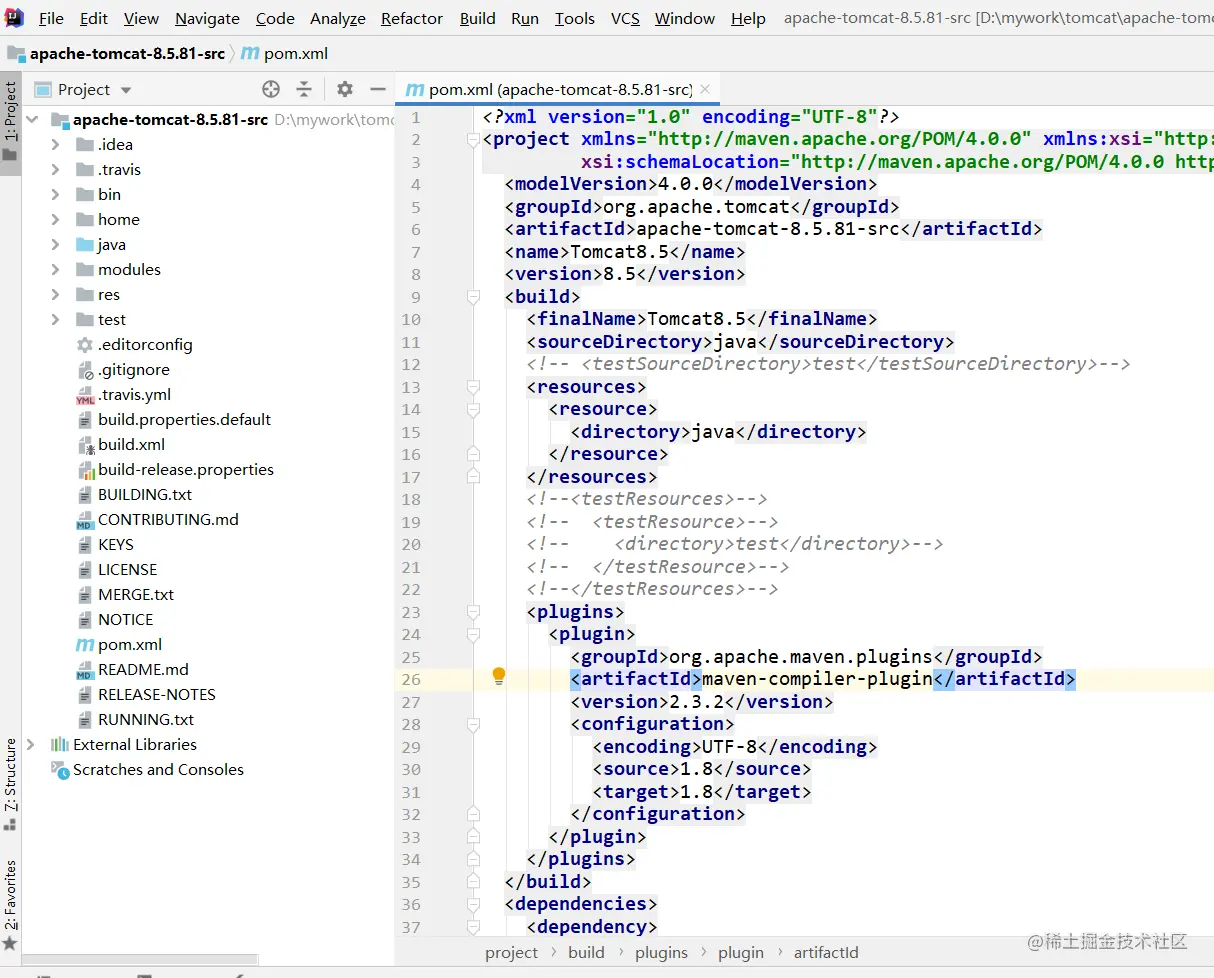This screenshot has height=978, width=1214.
Task: Click maven-compiler-plugin text on line 26
Action: point(818,680)
